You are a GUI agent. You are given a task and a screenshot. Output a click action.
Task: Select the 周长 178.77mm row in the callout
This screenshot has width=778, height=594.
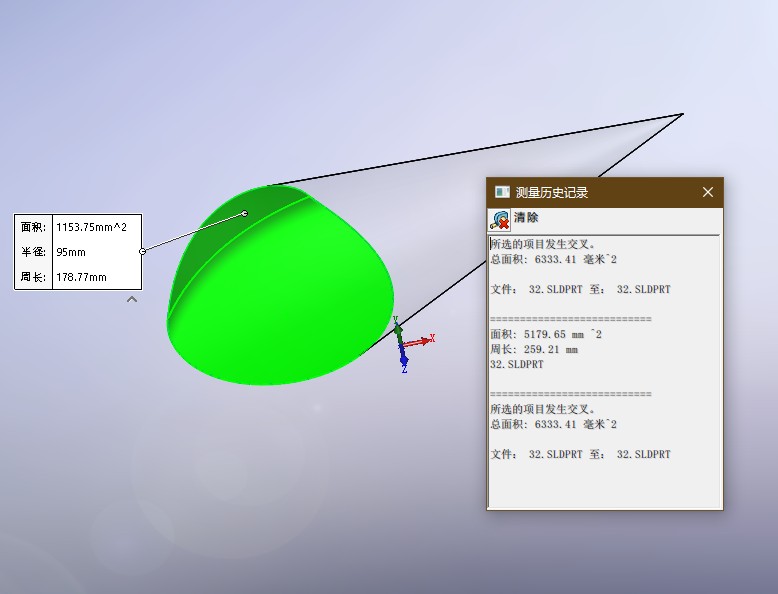coord(77,277)
